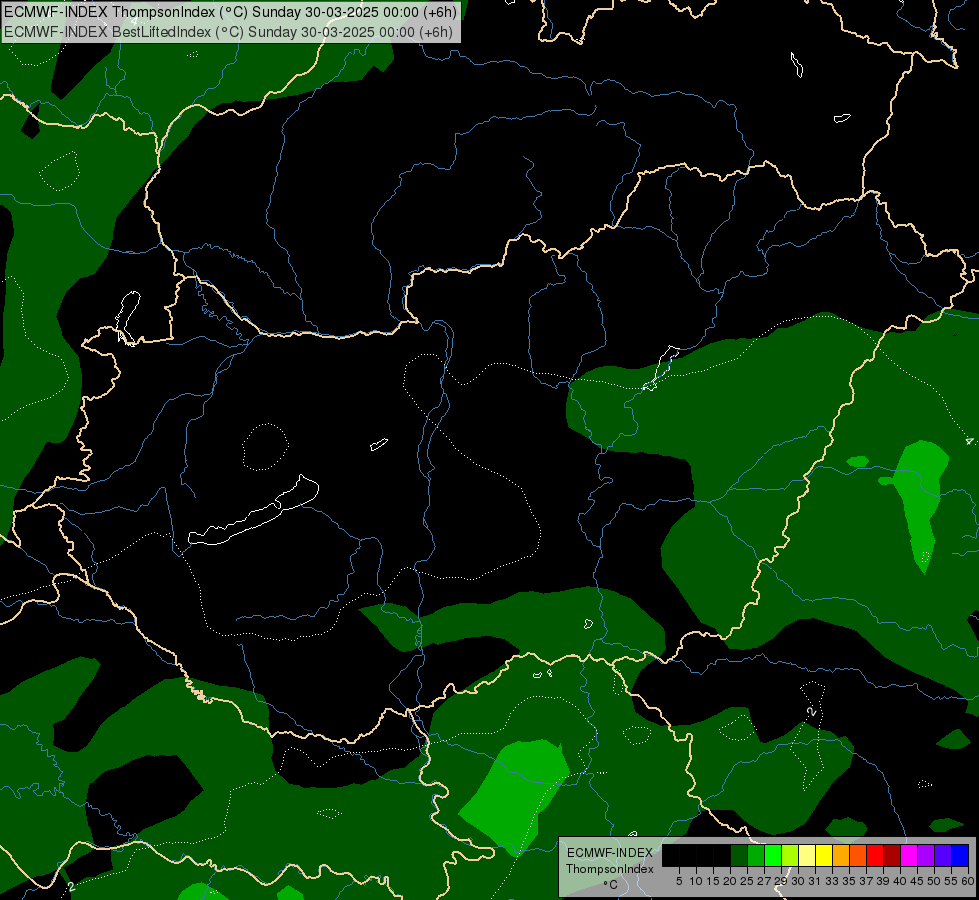979x900 pixels.
Task: Click the ECMWF-INDEX legend heading
Action: point(610,853)
